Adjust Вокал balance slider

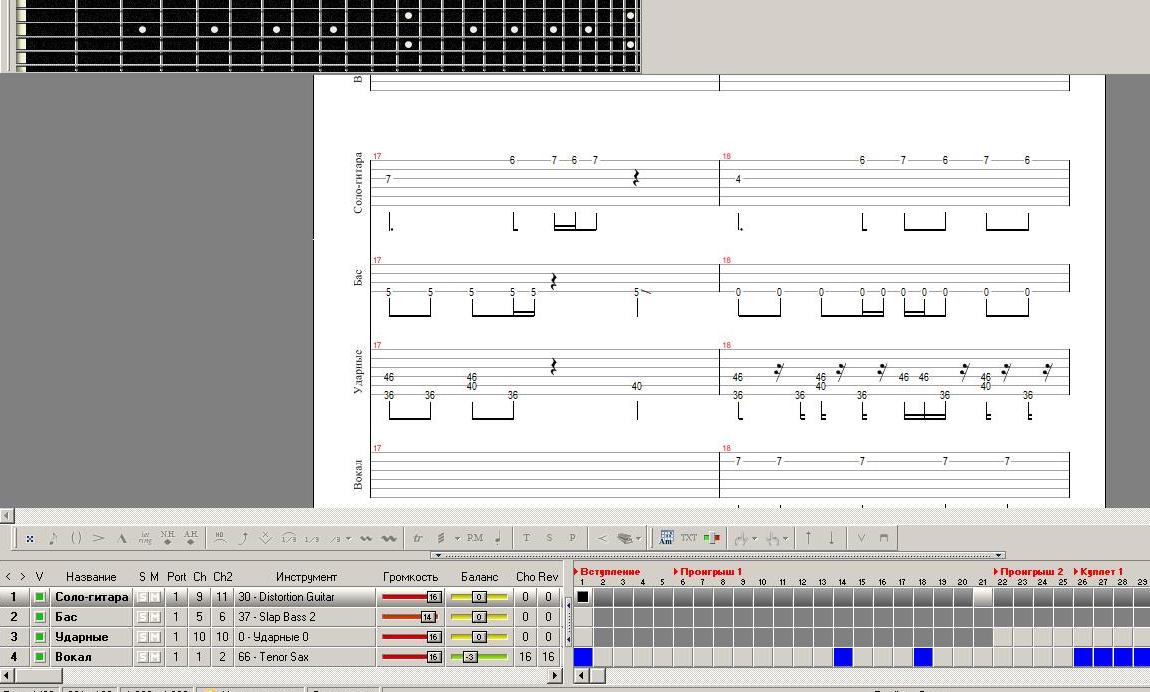pyautogui.click(x=479, y=657)
